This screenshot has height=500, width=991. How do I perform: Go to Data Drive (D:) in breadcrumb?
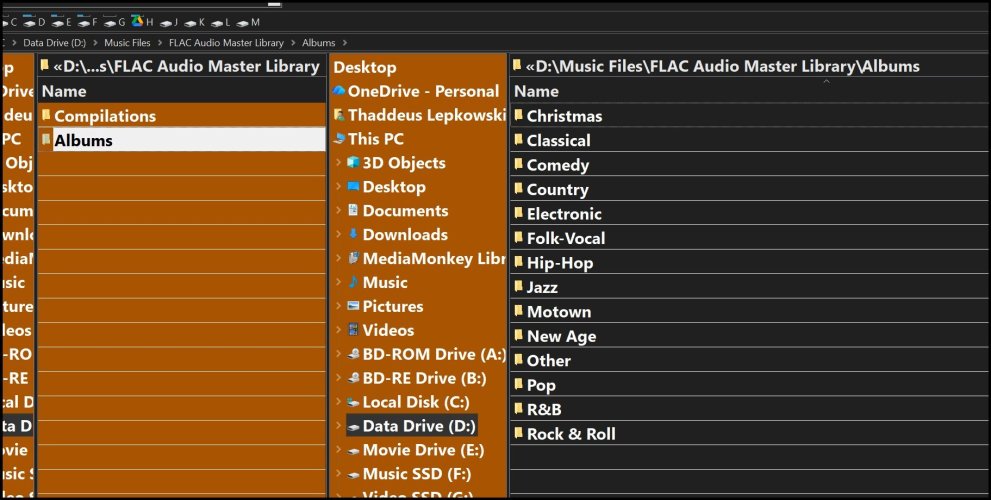[x=54, y=43]
